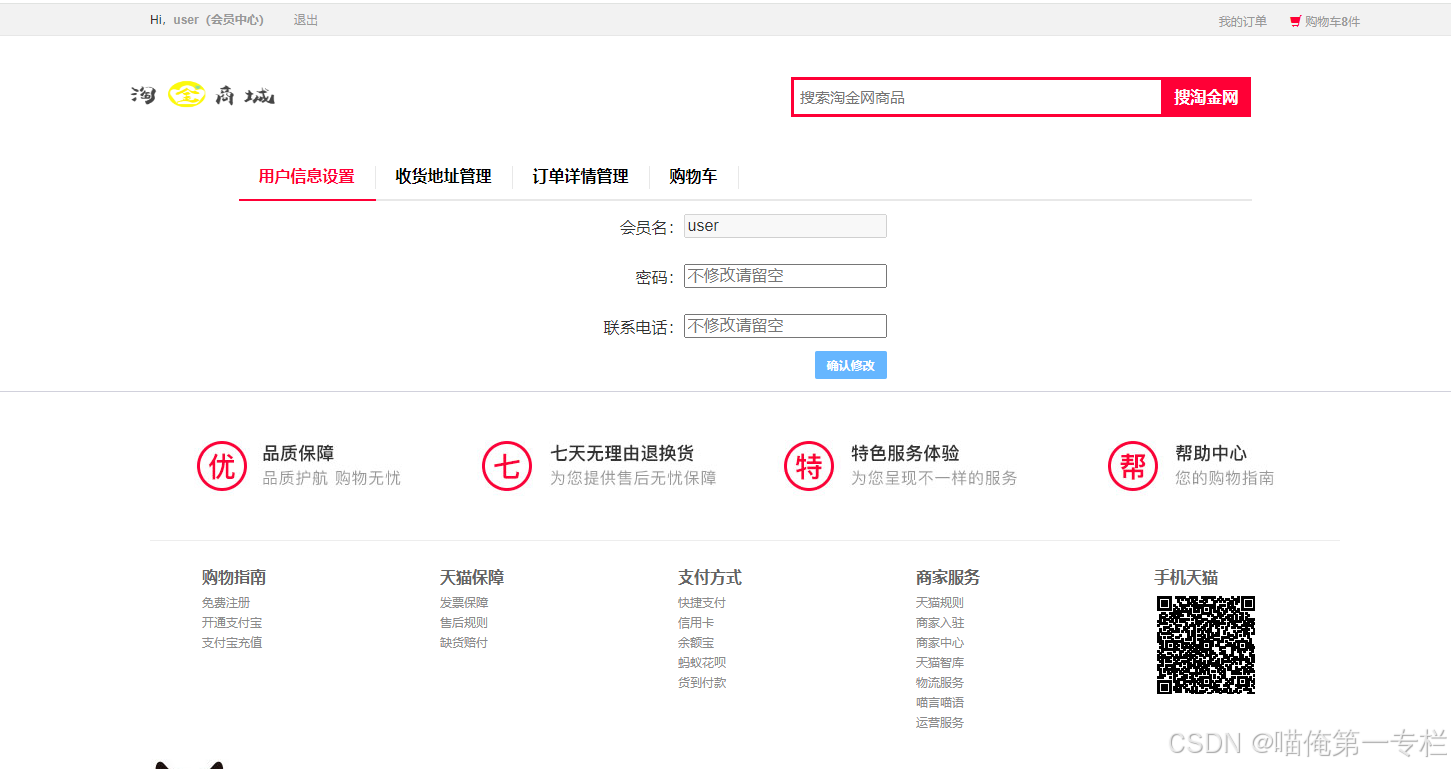Click the 联系电话 phone input field

pyautogui.click(x=785, y=326)
